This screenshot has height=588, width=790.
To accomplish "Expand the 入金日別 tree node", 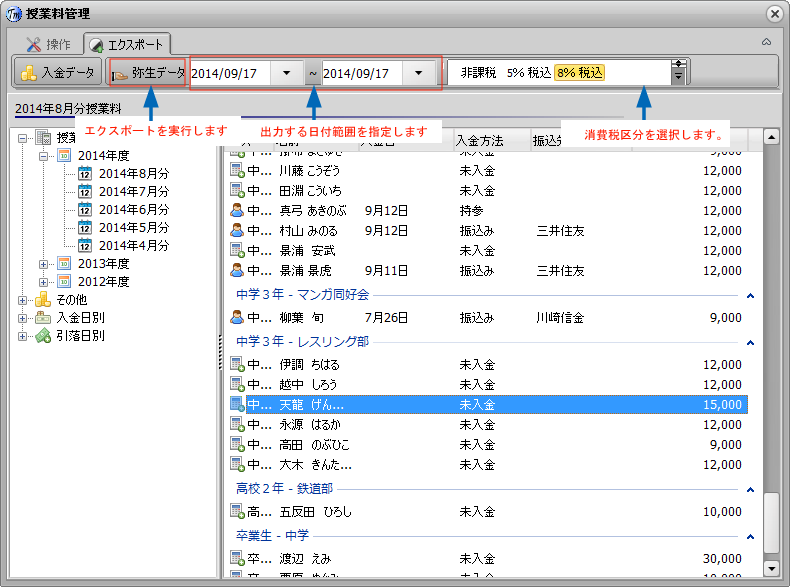I will 23,318.
